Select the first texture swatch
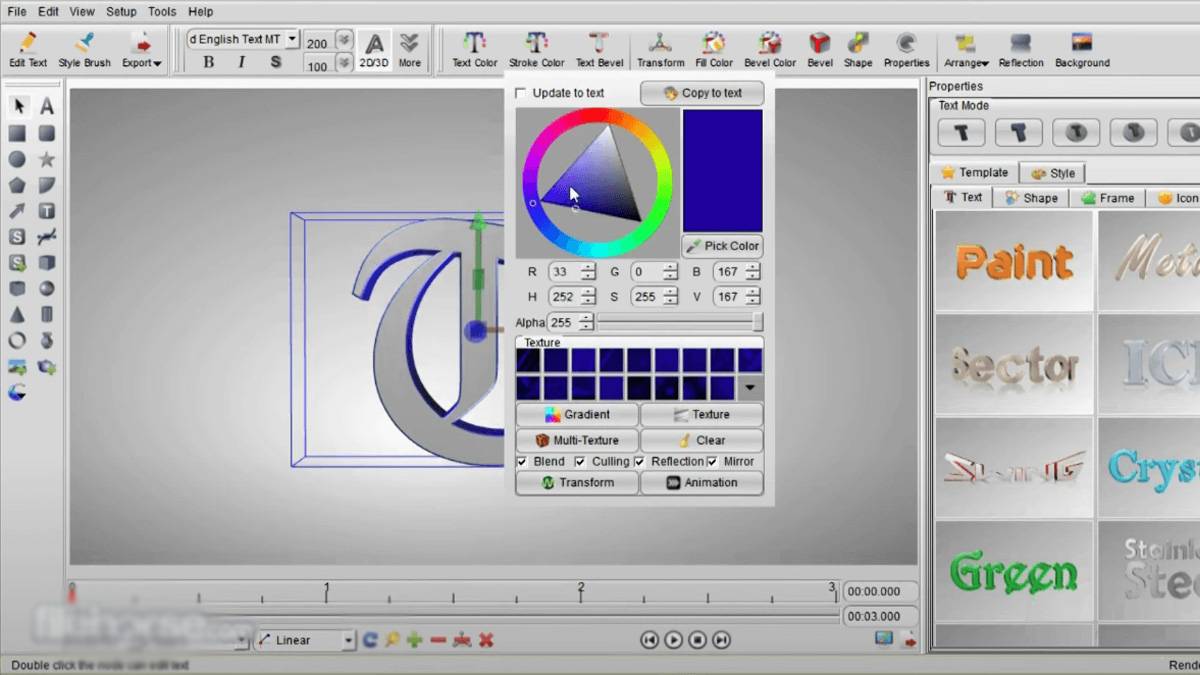 coord(529,360)
